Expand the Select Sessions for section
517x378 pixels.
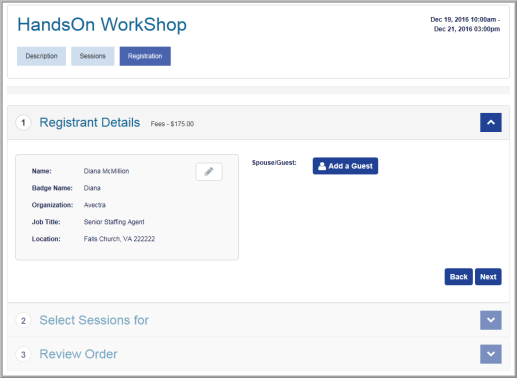pyautogui.click(x=491, y=320)
